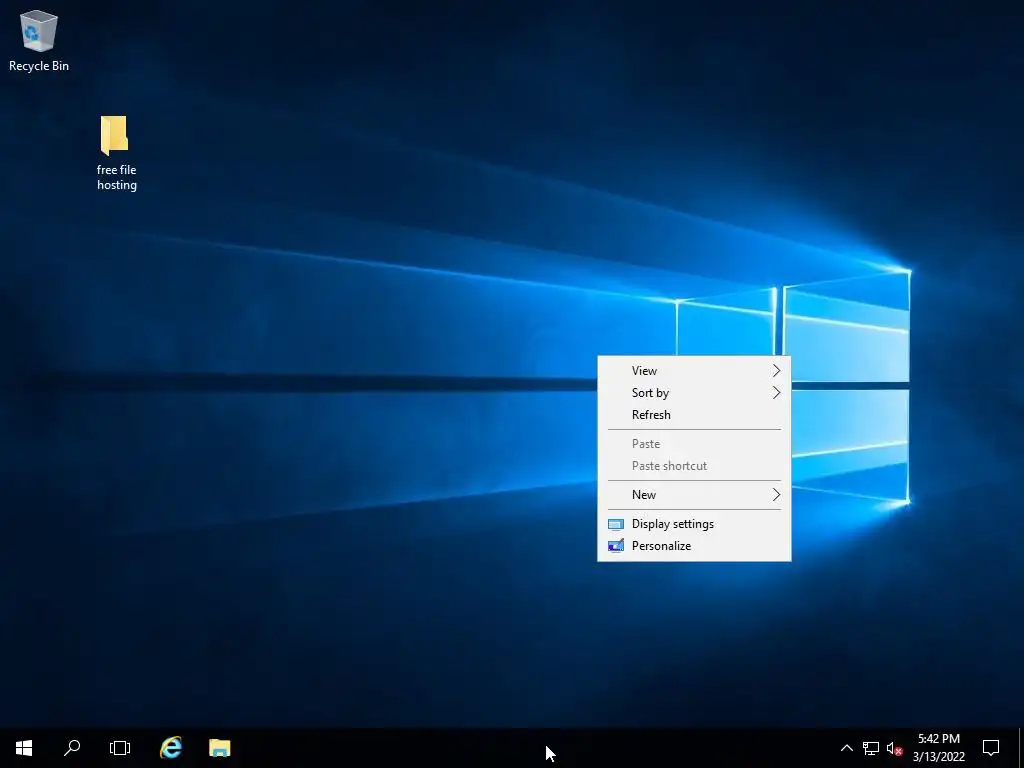
Task: Open the clock showing 5:42 PM
Action: (x=938, y=748)
